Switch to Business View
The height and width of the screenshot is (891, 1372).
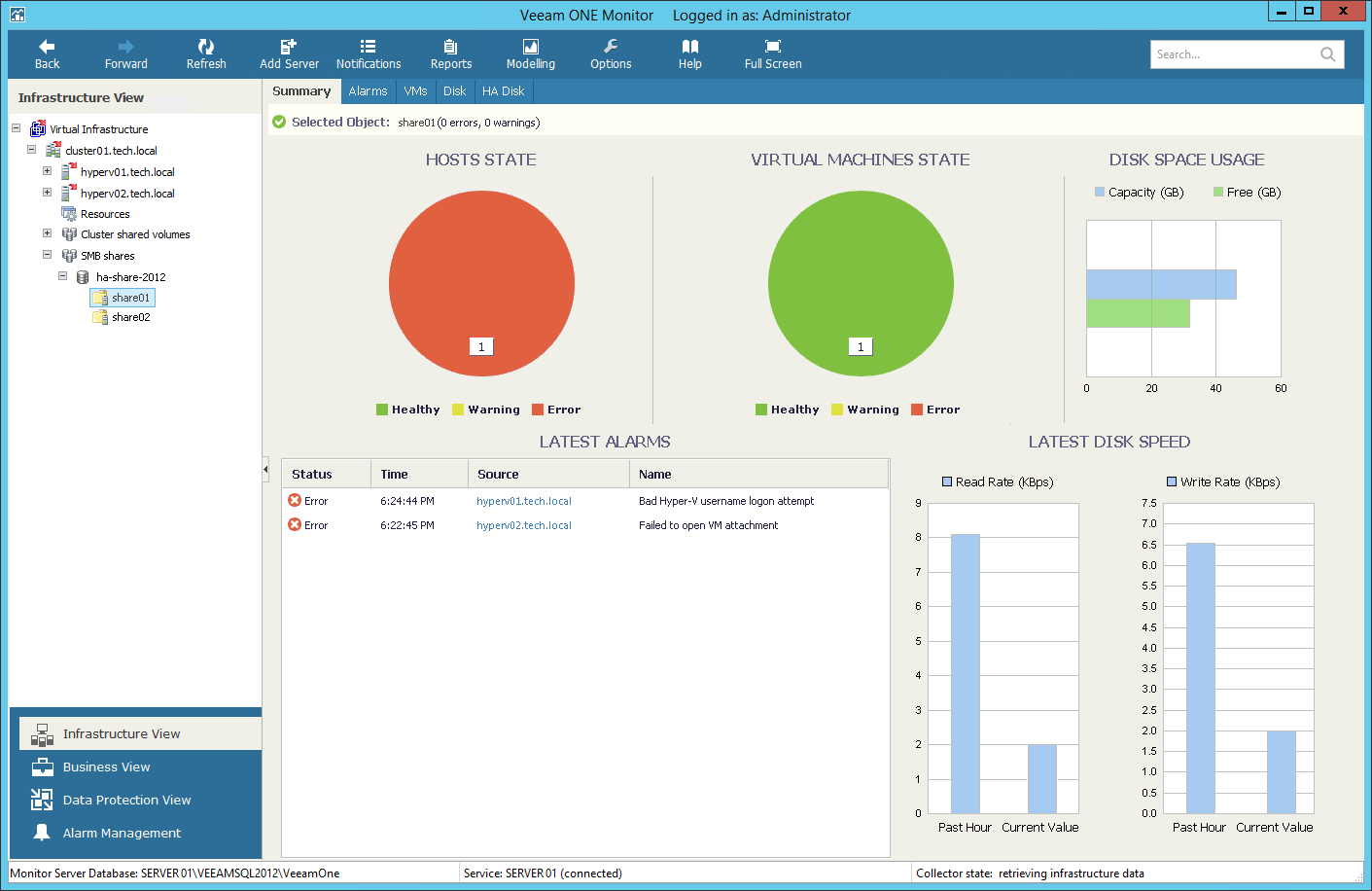click(140, 767)
